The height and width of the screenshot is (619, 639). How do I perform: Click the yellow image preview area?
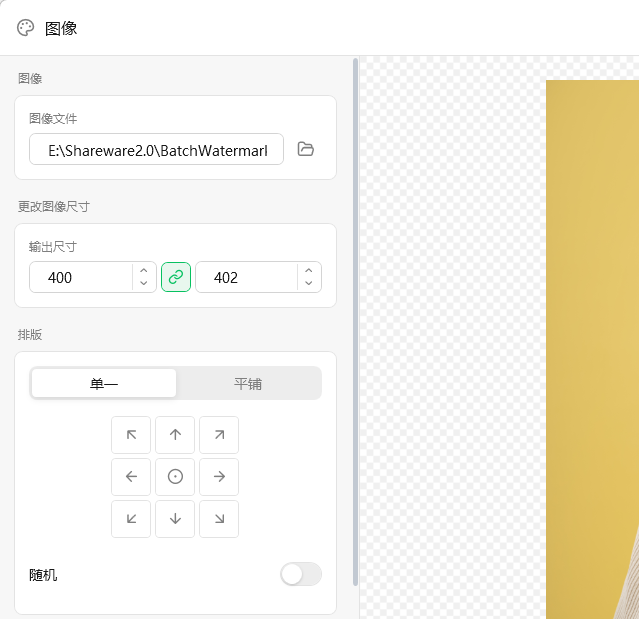(x=593, y=349)
